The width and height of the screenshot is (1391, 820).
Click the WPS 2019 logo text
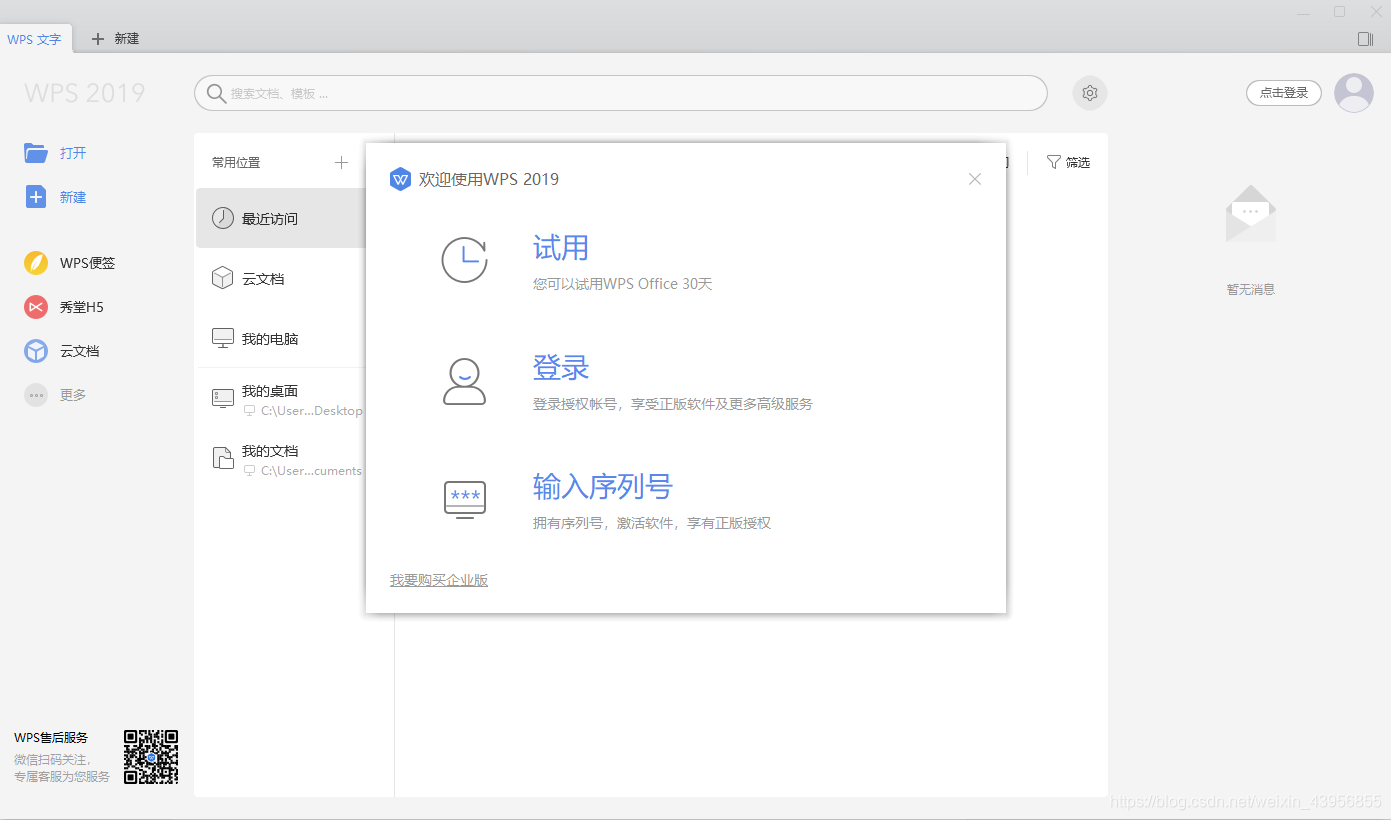[85, 93]
